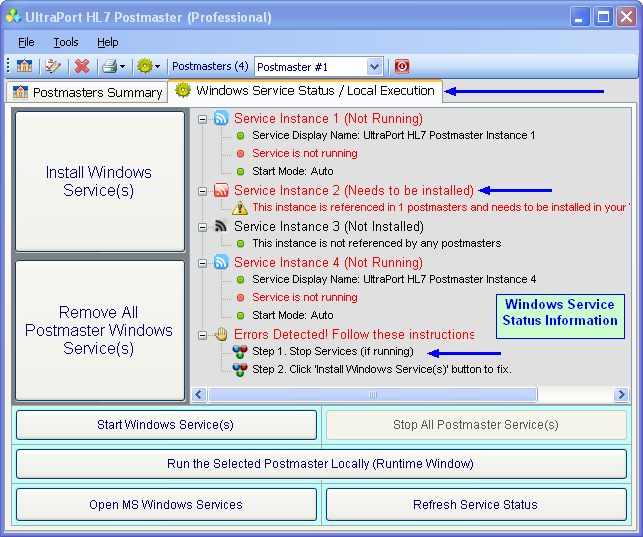This screenshot has height=537, width=643.
Task: Collapse the Service Instance 1 tree node
Action: point(203,118)
